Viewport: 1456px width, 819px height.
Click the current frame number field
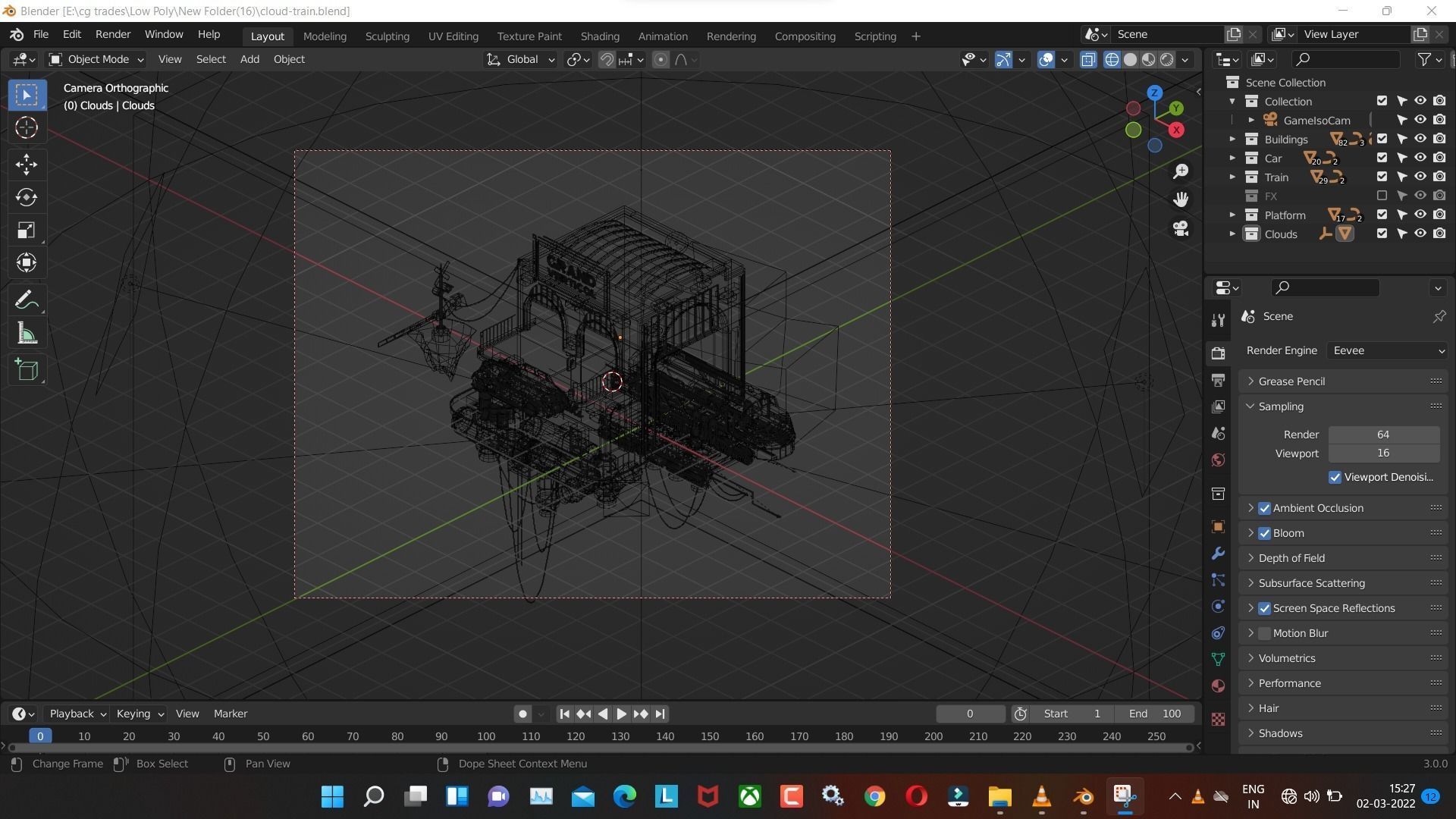click(970, 714)
